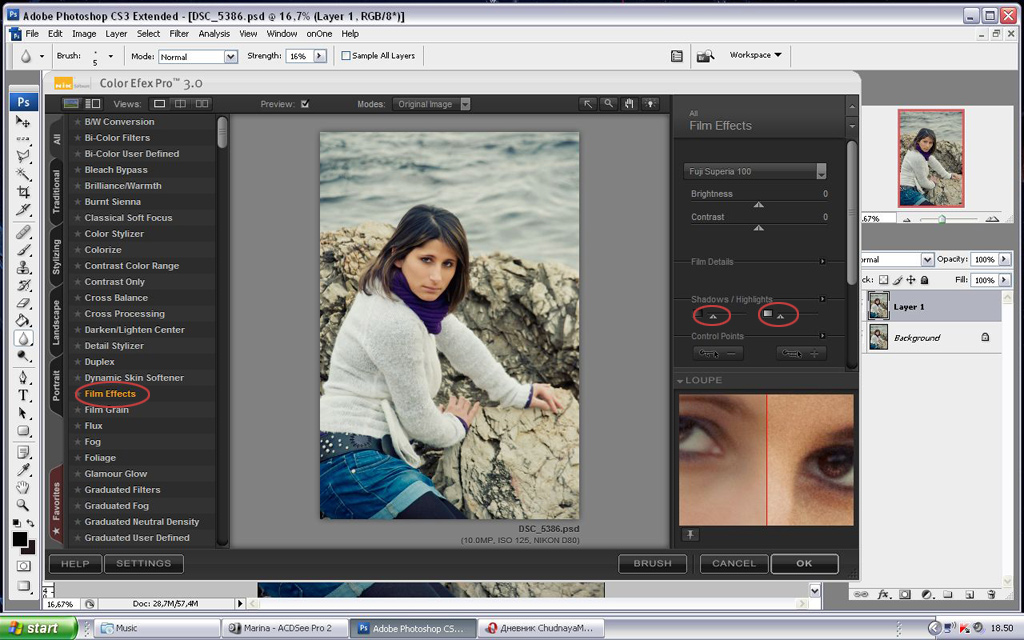Switch to the Stylizing filter tab
The image size is (1024, 640).
(x=56, y=256)
